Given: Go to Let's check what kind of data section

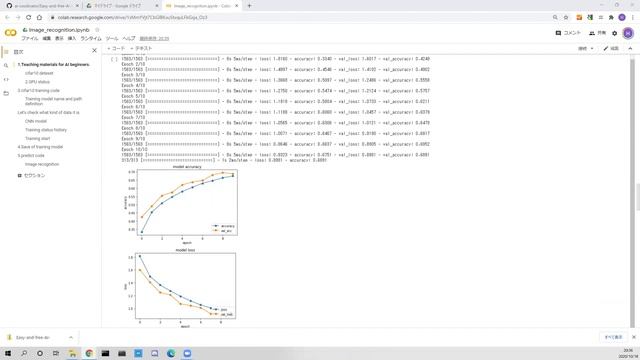Looking at the screenshot, I should pos(48,112).
